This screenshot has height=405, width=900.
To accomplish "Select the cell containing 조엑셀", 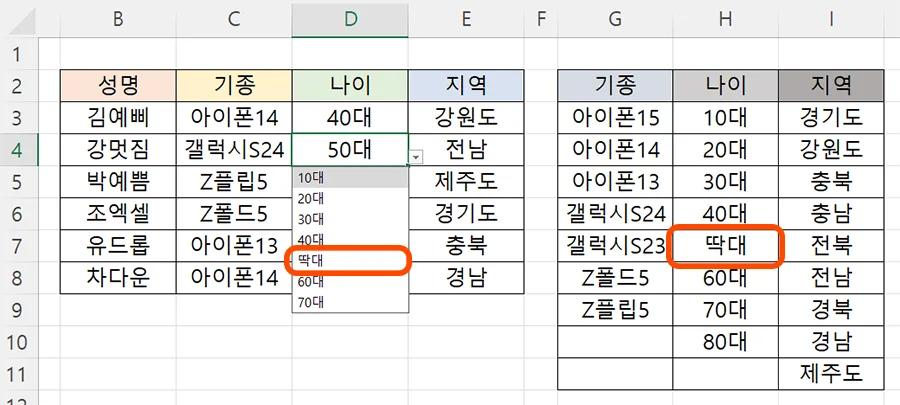I will pyautogui.click(x=118, y=214).
